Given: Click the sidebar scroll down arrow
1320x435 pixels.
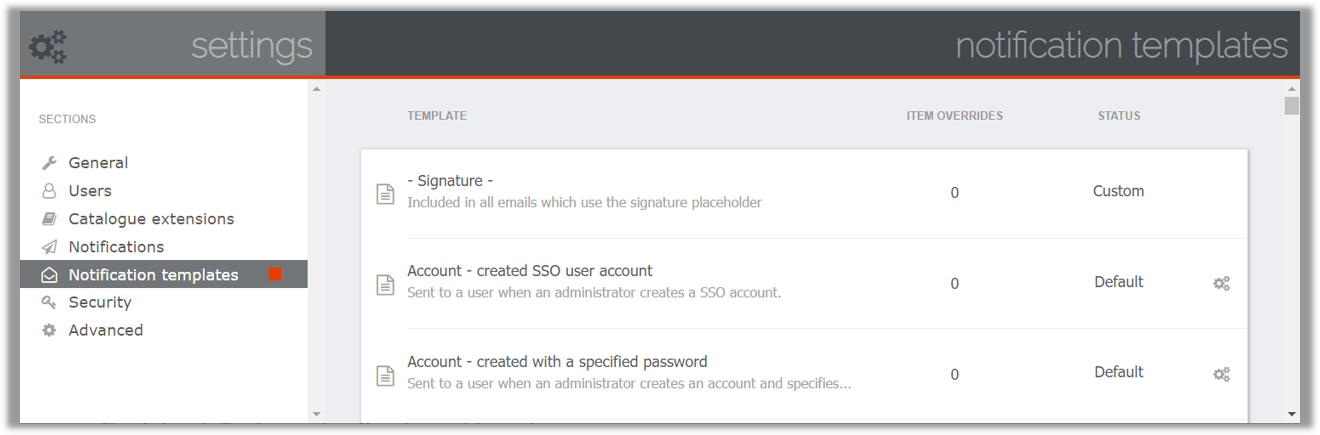Looking at the screenshot, I should tap(317, 413).
